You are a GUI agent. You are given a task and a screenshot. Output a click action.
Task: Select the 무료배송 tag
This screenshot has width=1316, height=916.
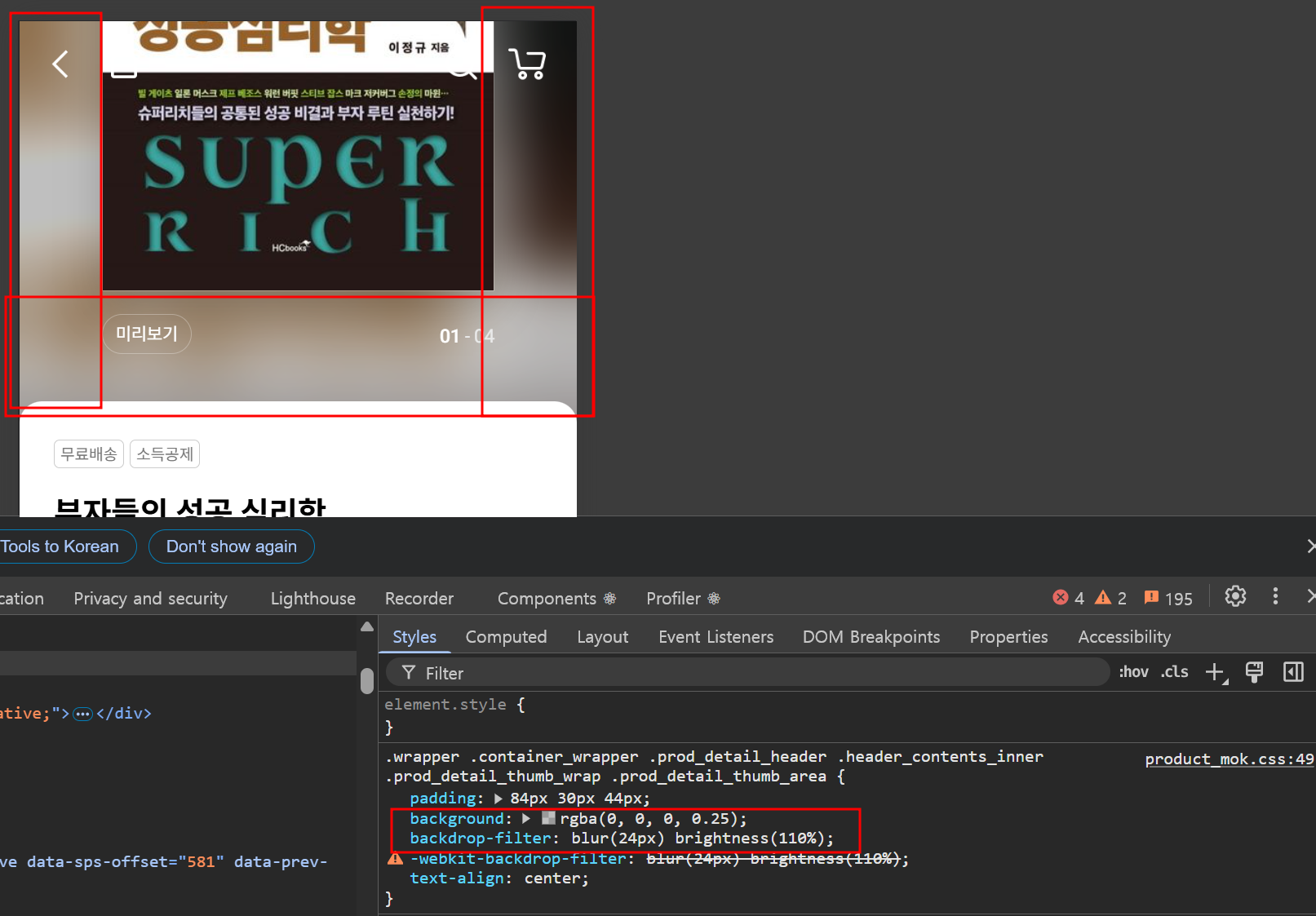89,454
